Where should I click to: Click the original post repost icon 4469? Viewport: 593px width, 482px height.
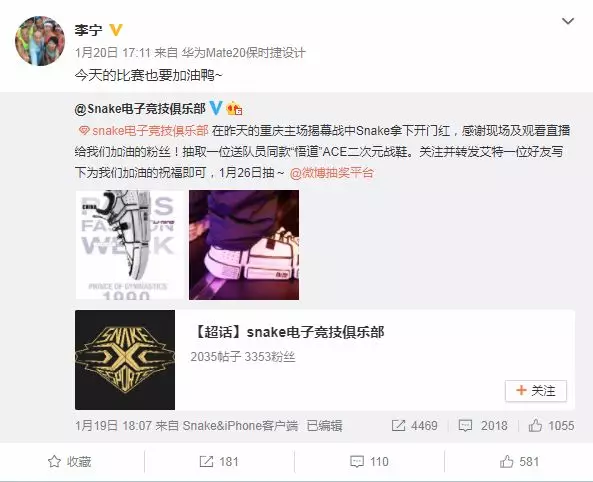[x=414, y=426]
